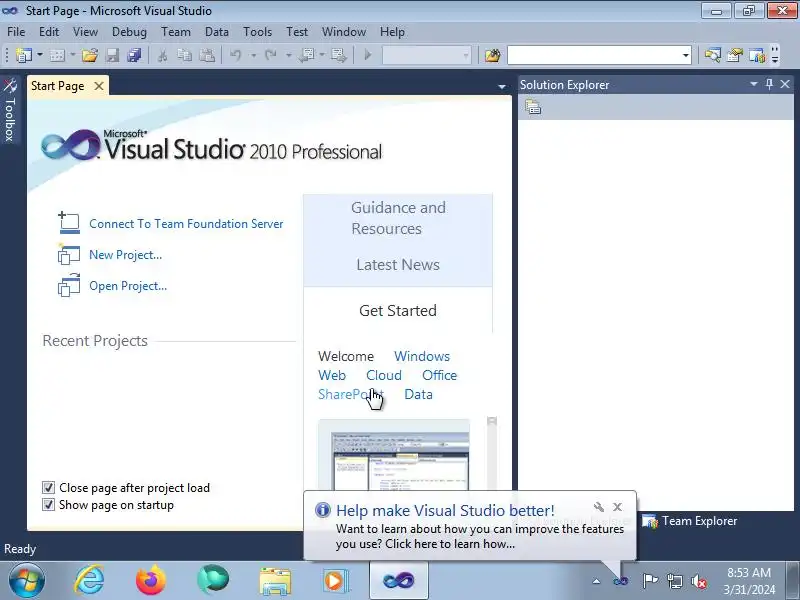Toggle Show page on startup checkbox

point(48,505)
